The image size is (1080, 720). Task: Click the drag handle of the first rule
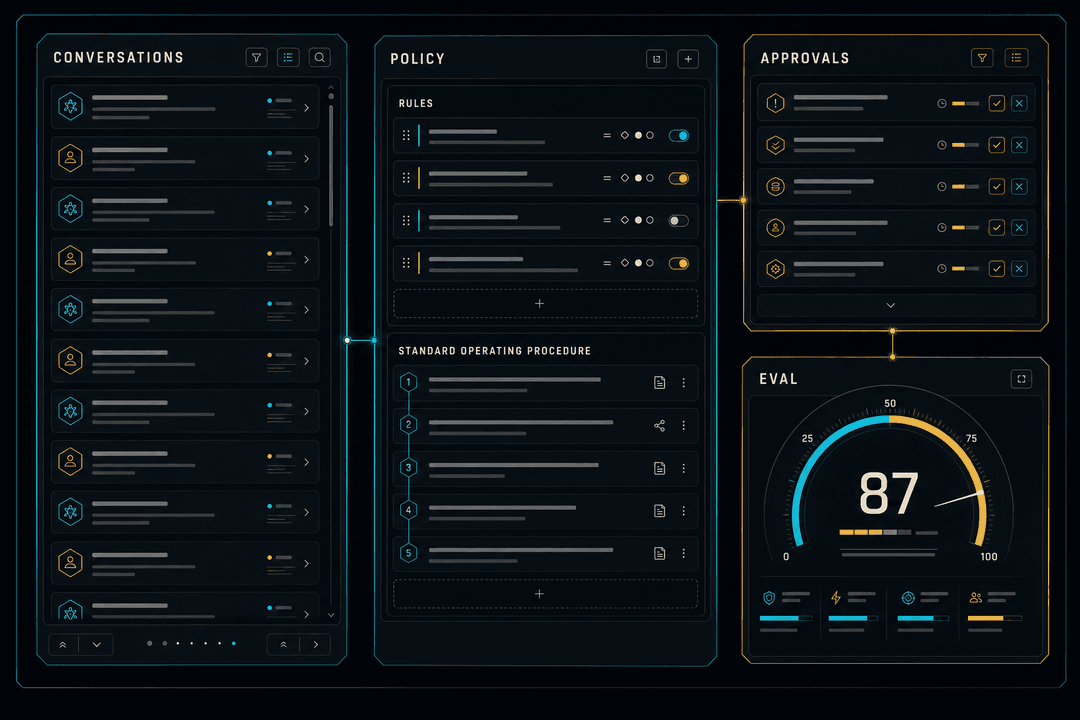coord(406,136)
